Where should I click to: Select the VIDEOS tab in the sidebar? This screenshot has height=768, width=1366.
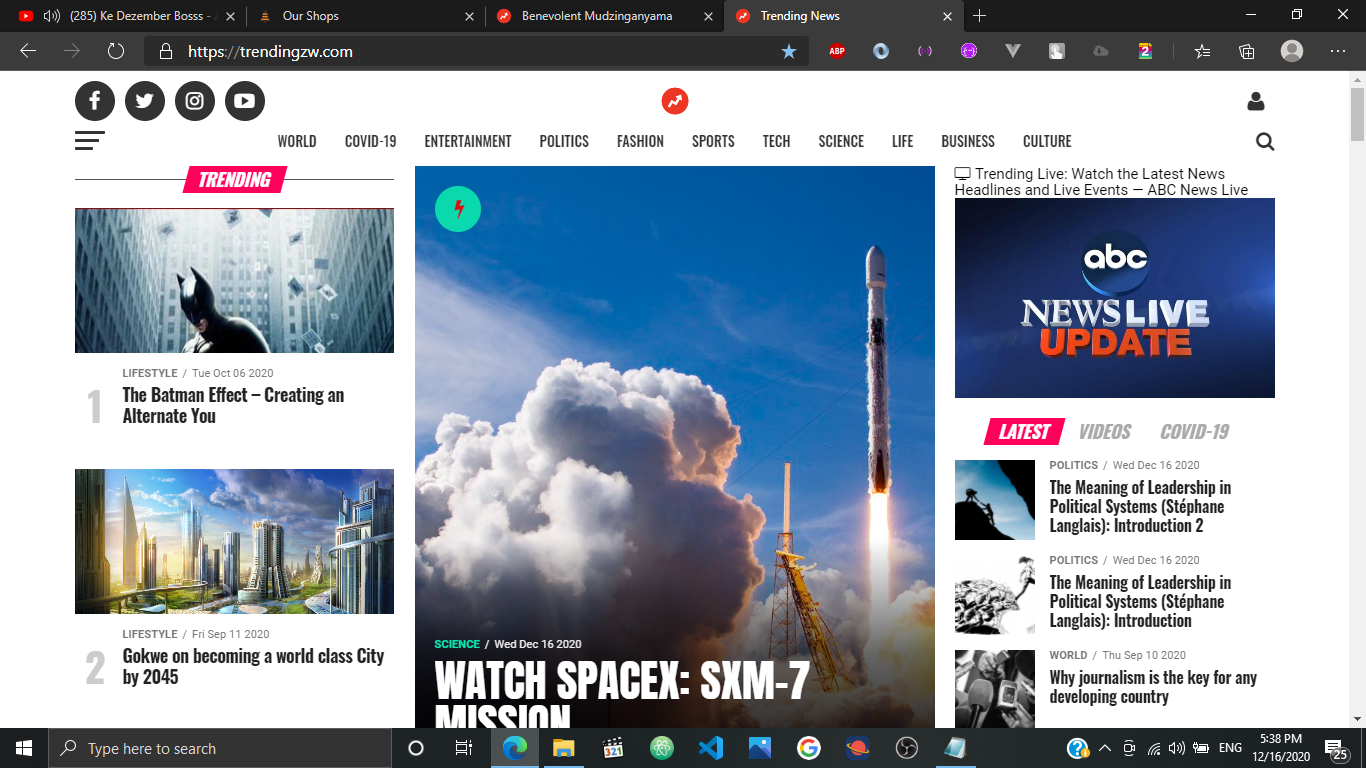1105,432
